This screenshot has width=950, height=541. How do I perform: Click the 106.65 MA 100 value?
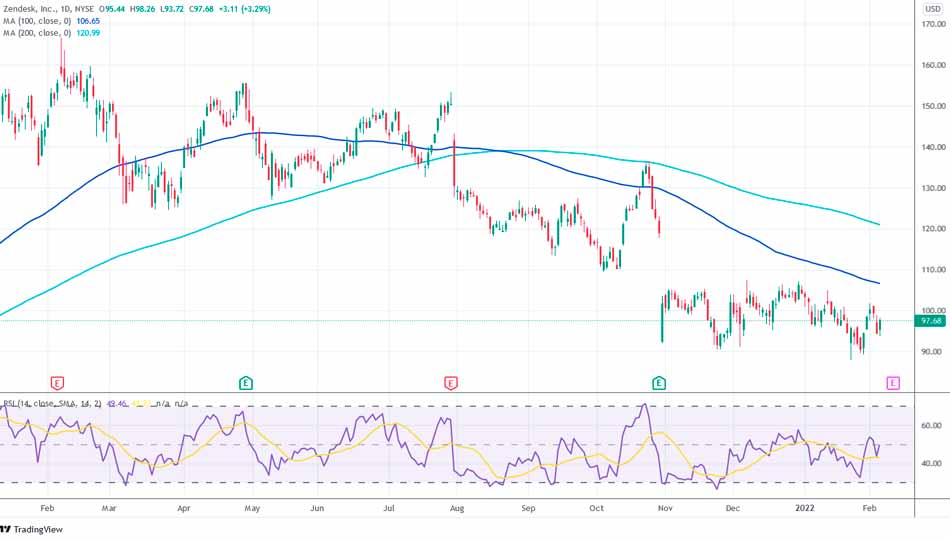click(x=88, y=21)
